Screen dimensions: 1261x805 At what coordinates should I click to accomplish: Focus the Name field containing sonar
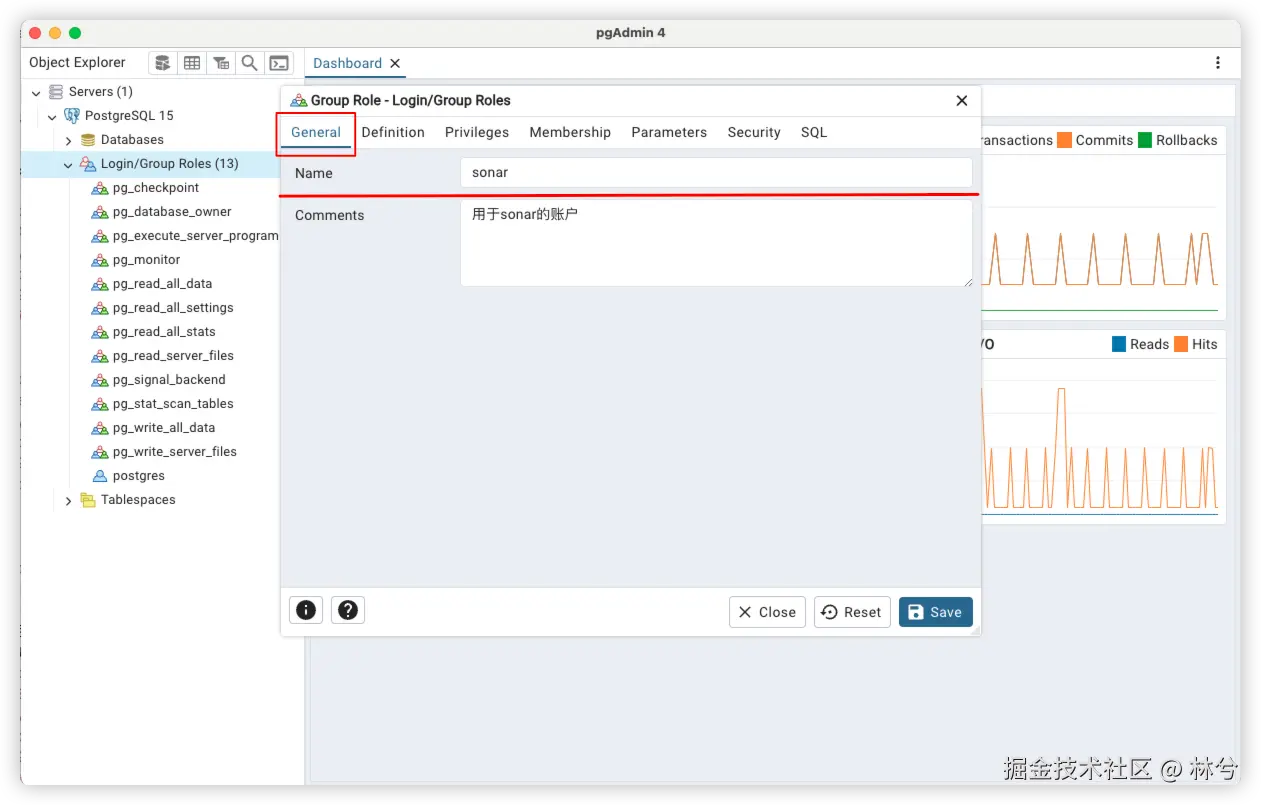coord(716,172)
